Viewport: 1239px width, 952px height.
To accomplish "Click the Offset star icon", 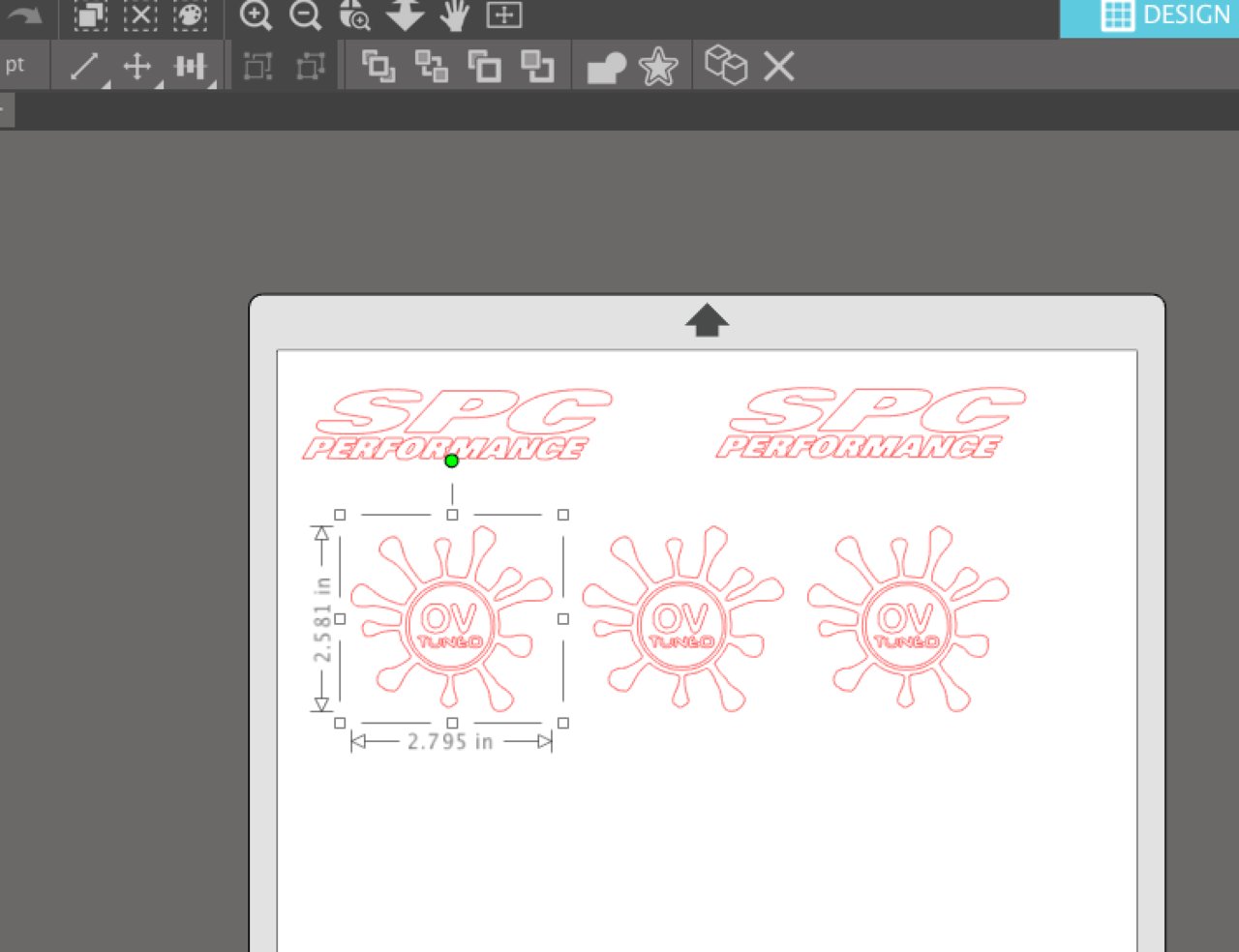I will [658, 67].
